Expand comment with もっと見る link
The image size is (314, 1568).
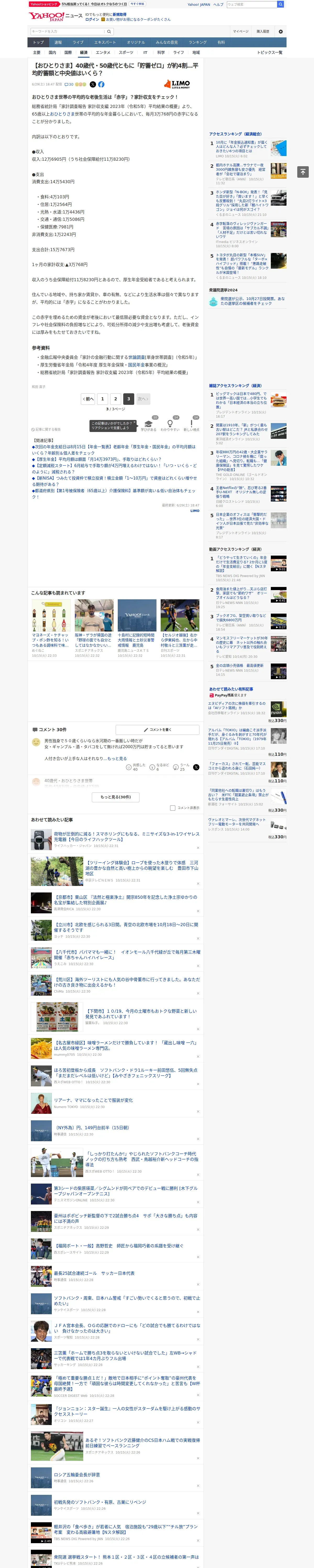coord(116,758)
